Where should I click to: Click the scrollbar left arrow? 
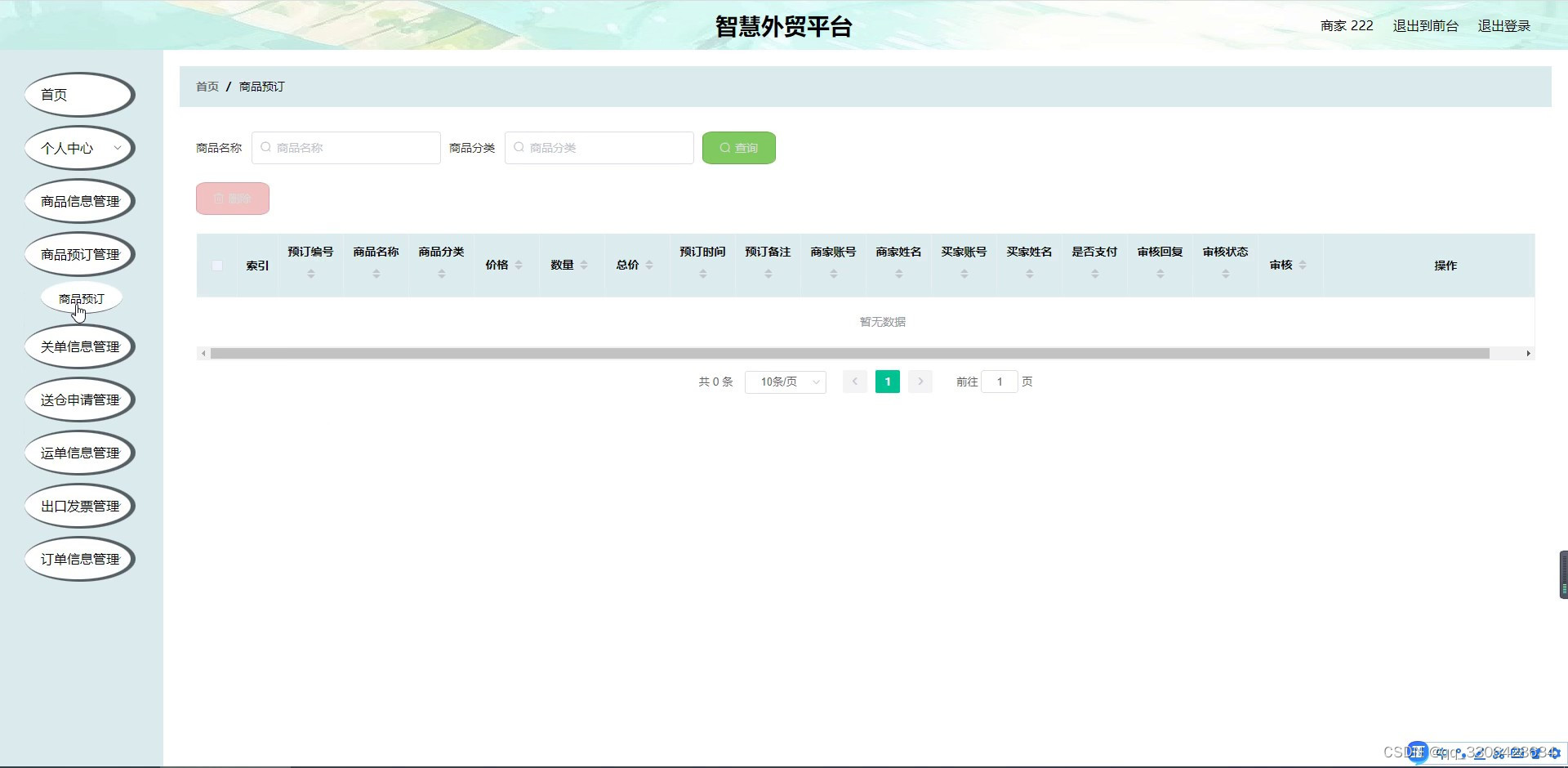coord(203,353)
